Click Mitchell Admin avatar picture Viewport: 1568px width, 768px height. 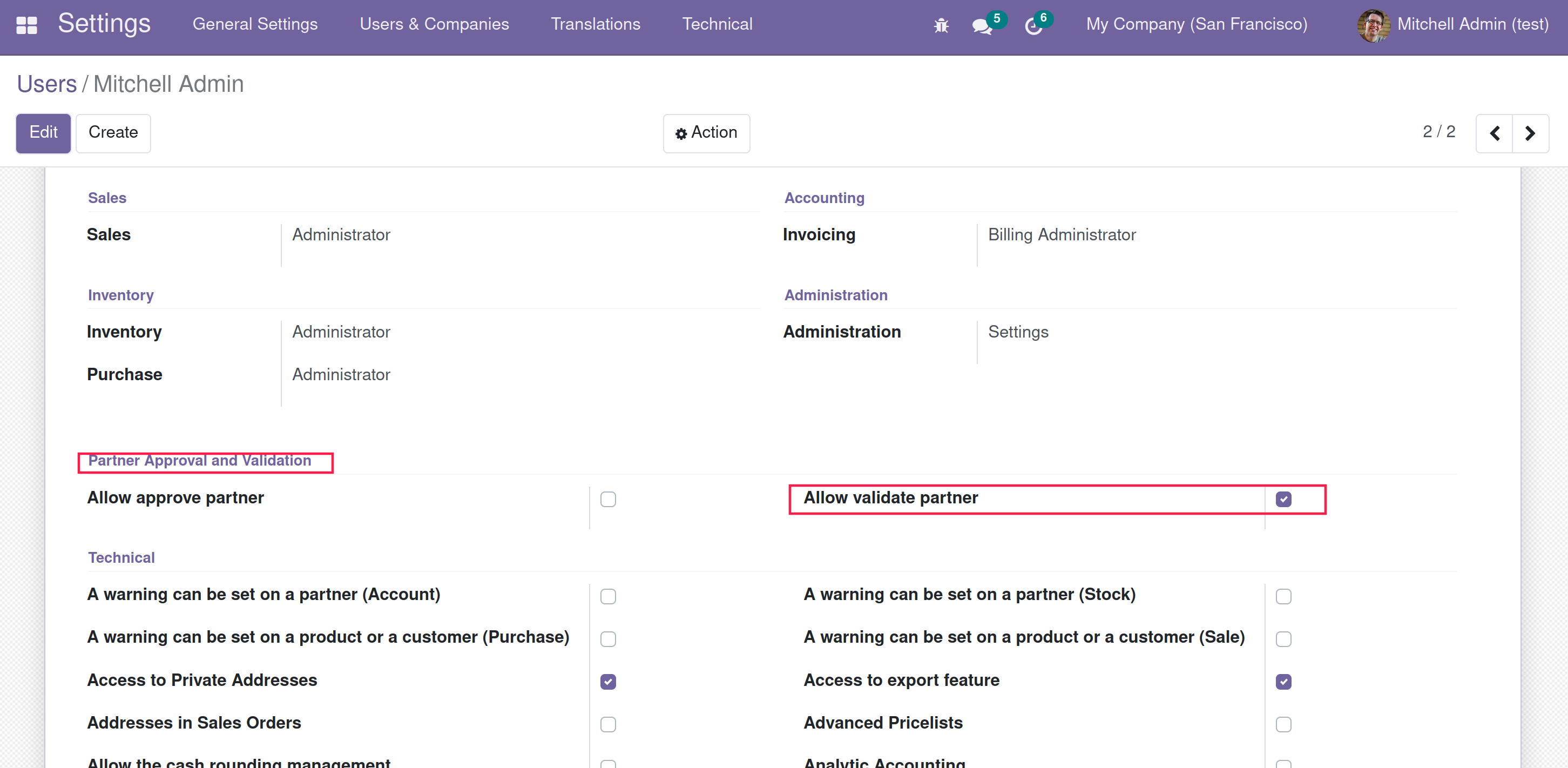1373,25
